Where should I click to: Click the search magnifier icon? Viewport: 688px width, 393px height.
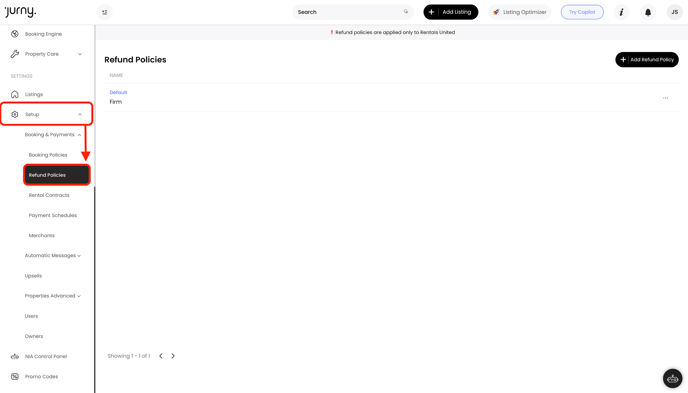click(406, 12)
